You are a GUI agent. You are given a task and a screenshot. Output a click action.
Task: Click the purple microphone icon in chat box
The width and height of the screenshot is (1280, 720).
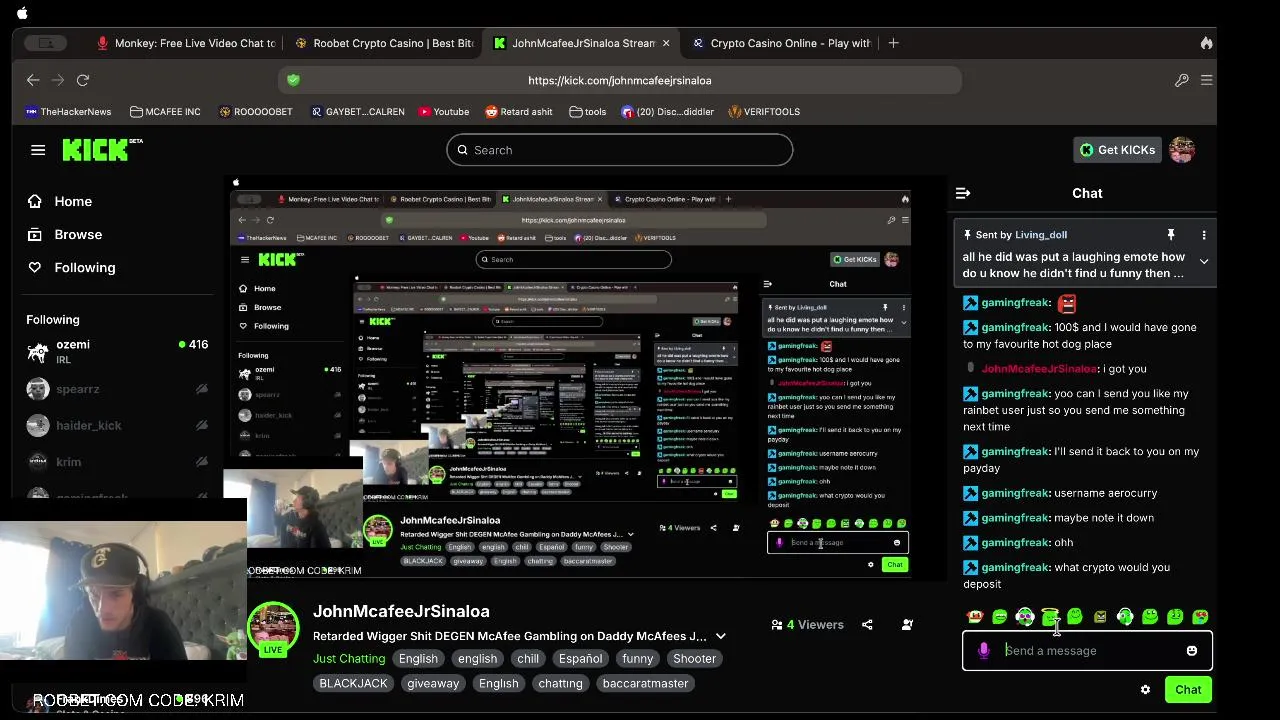pyautogui.click(x=984, y=651)
